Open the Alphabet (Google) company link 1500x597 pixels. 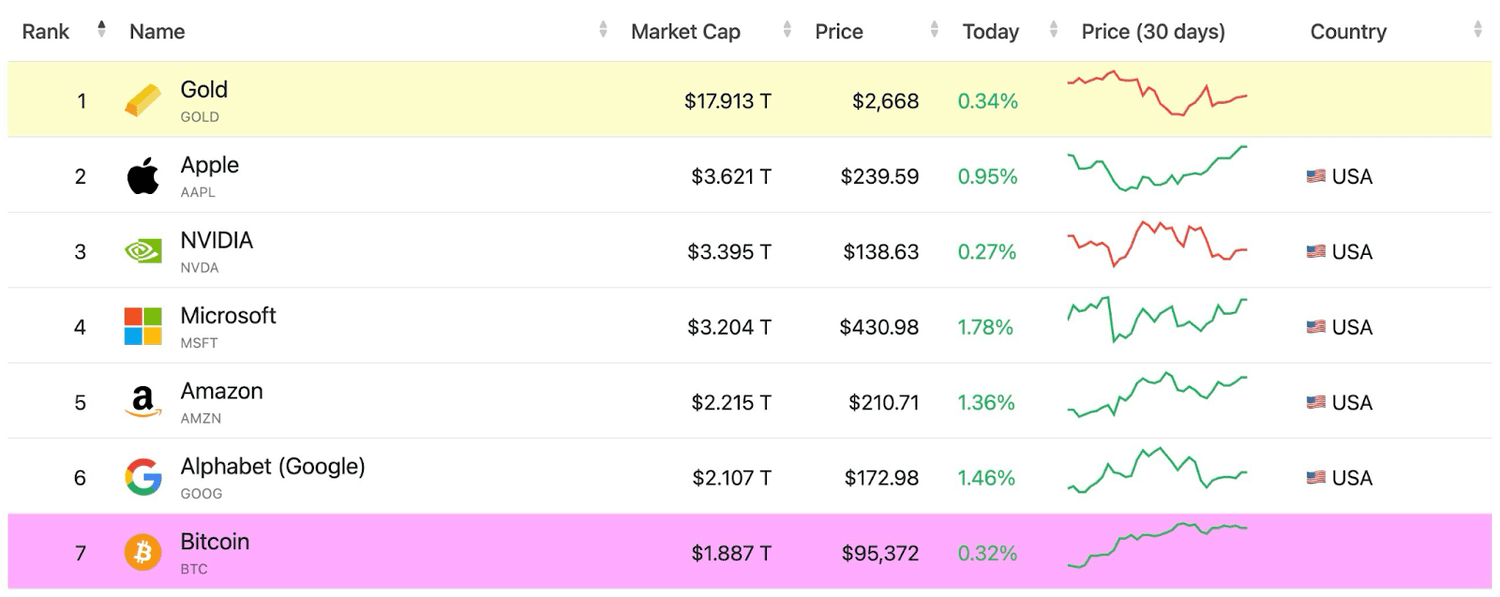click(x=272, y=466)
